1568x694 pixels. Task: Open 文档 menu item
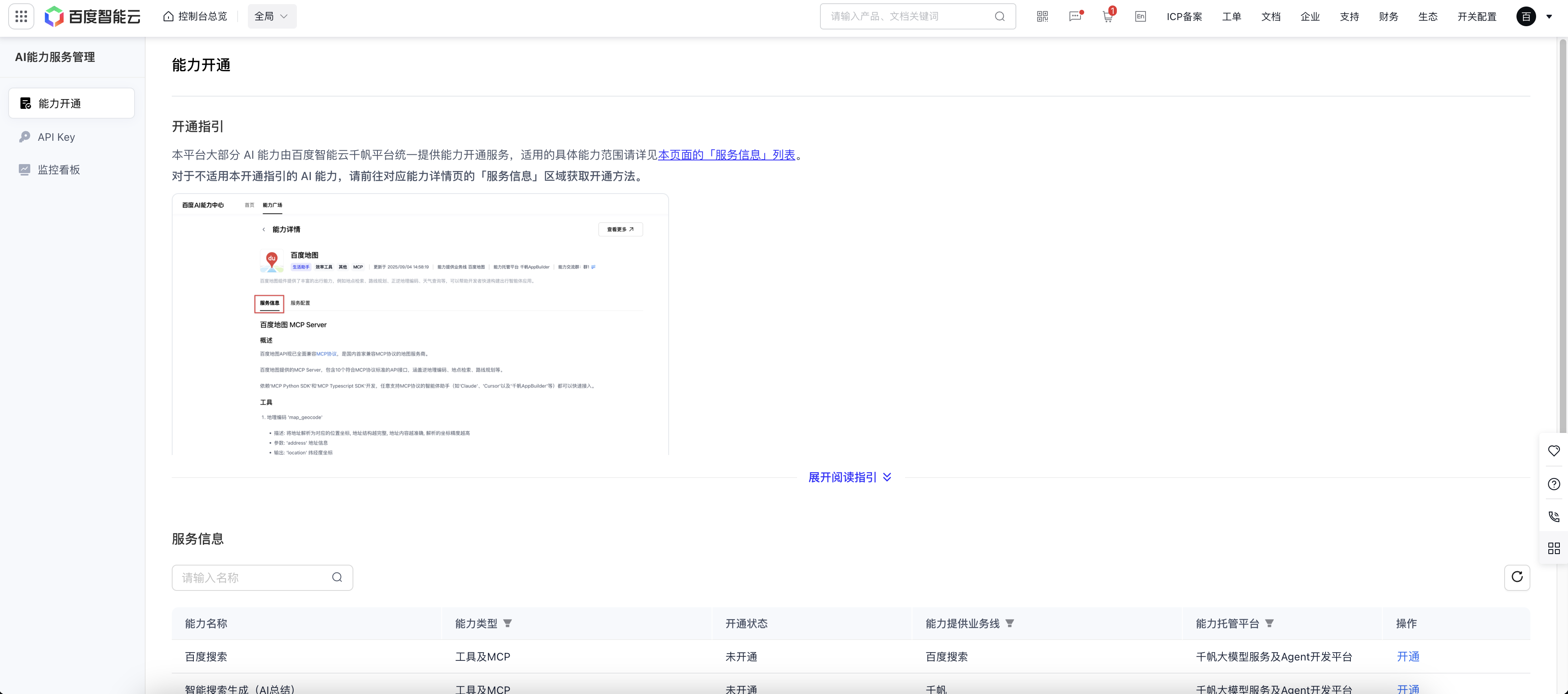(x=1270, y=16)
